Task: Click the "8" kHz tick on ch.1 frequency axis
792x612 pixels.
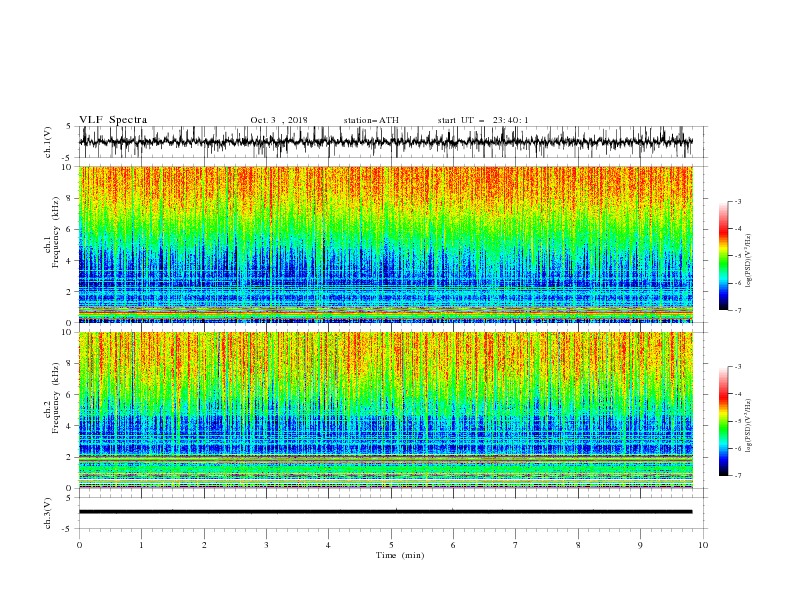Action: (x=69, y=198)
